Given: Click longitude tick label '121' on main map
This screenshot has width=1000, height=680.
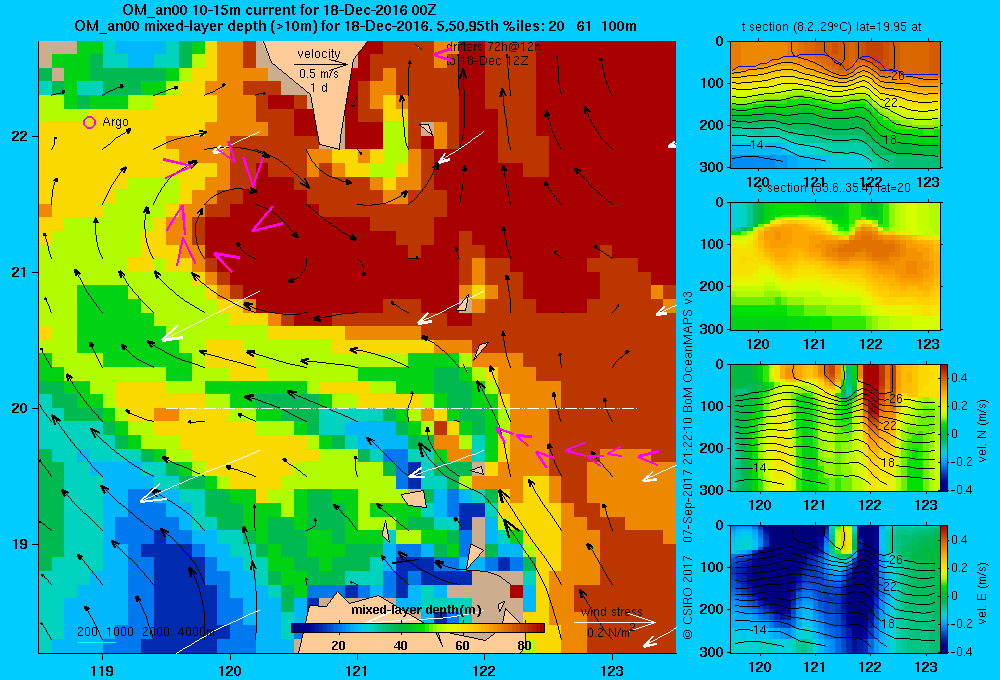Looking at the screenshot, I should pyautogui.click(x=357, y=670).
